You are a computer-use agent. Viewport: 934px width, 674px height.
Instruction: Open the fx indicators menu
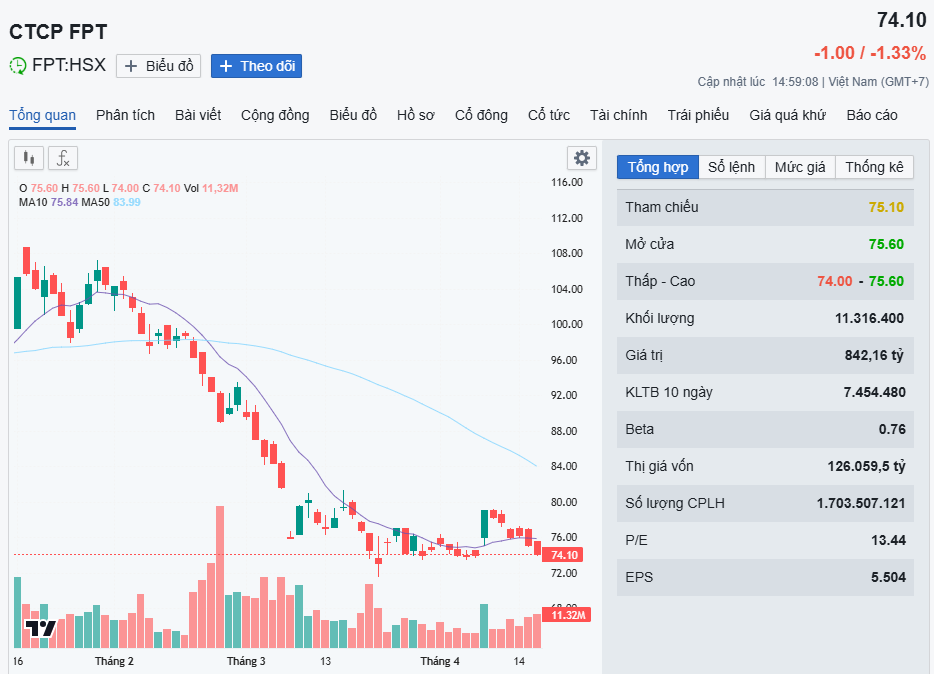click(63, 158)
